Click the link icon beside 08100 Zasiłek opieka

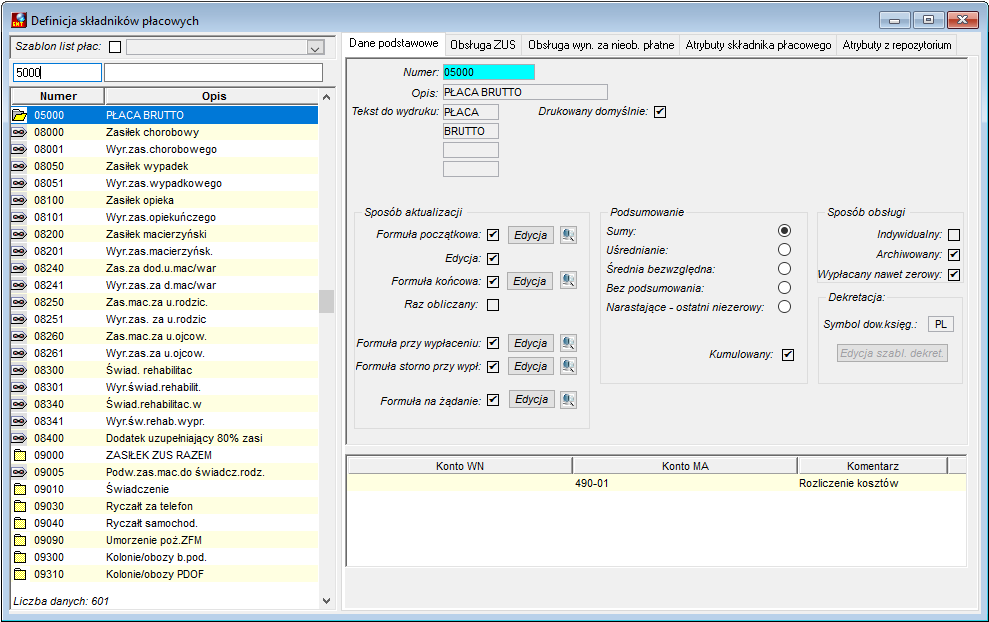(20, 201)
